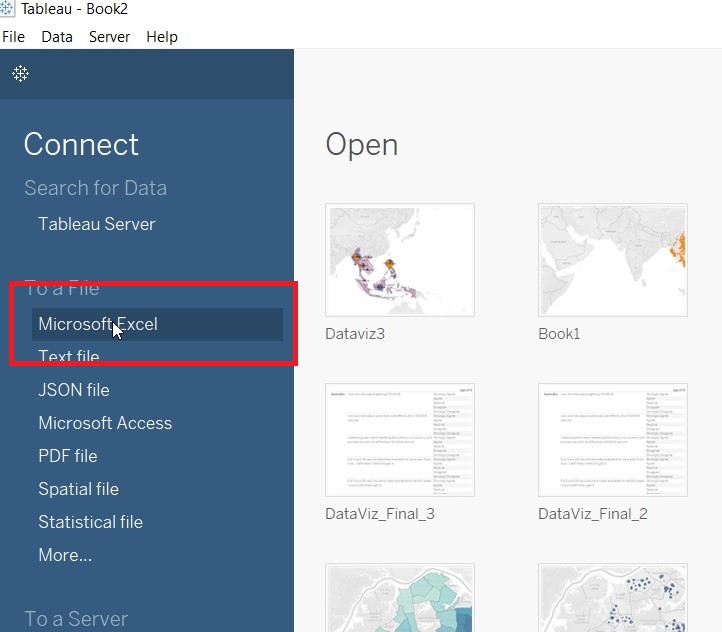Click the Tableau app icon in title bar
Viewport: 722px width, 632px height.
[8, 9]
